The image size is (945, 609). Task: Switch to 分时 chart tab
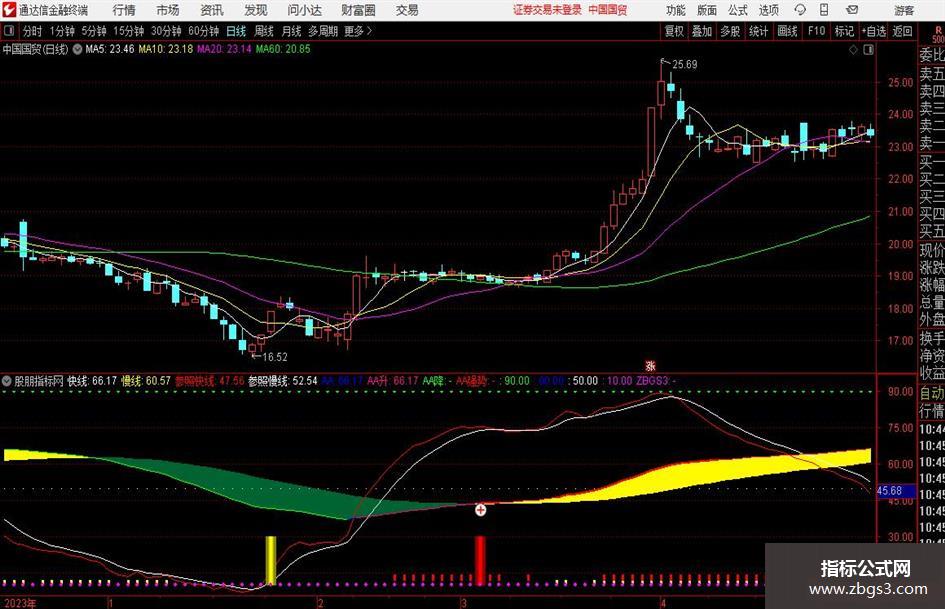coord(32,31)
